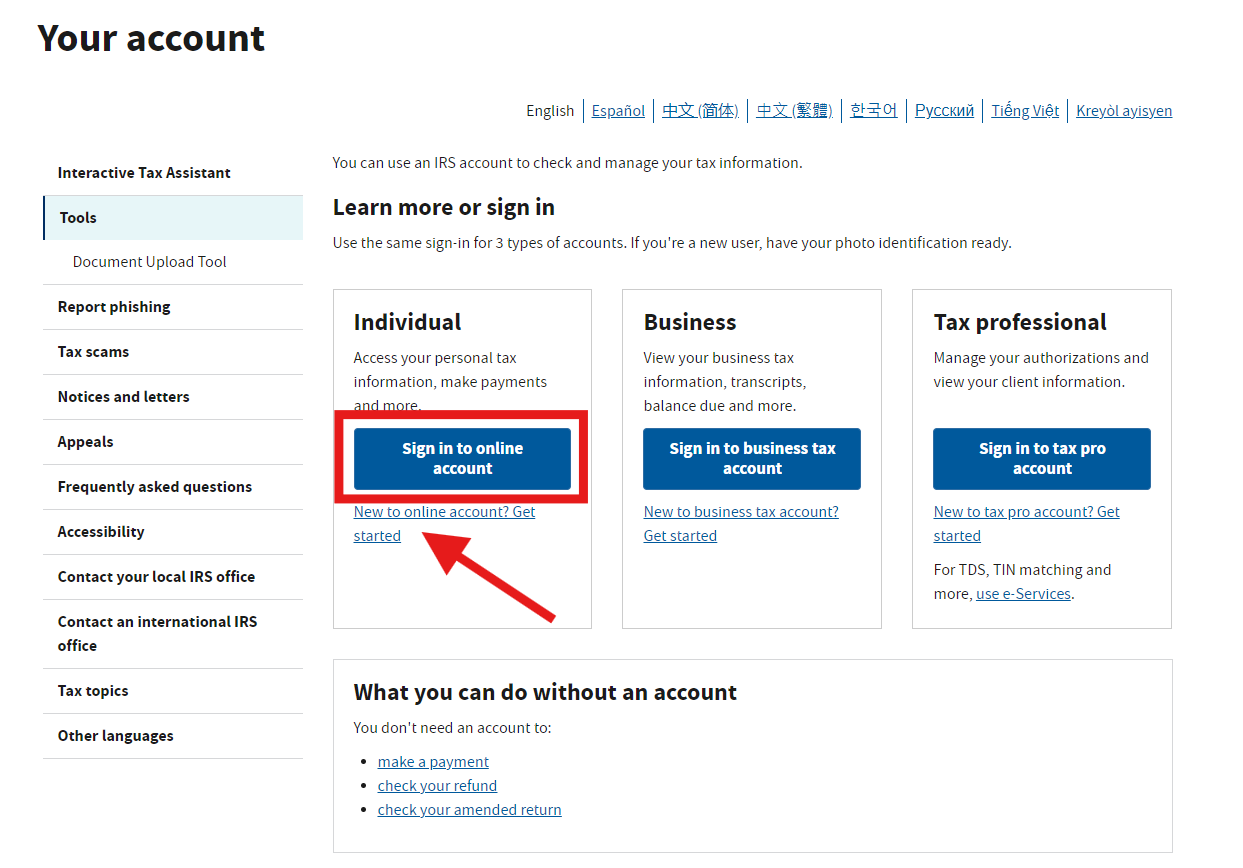Get started with a new online account
This screenshot has height=868, width=1243.
444,523
